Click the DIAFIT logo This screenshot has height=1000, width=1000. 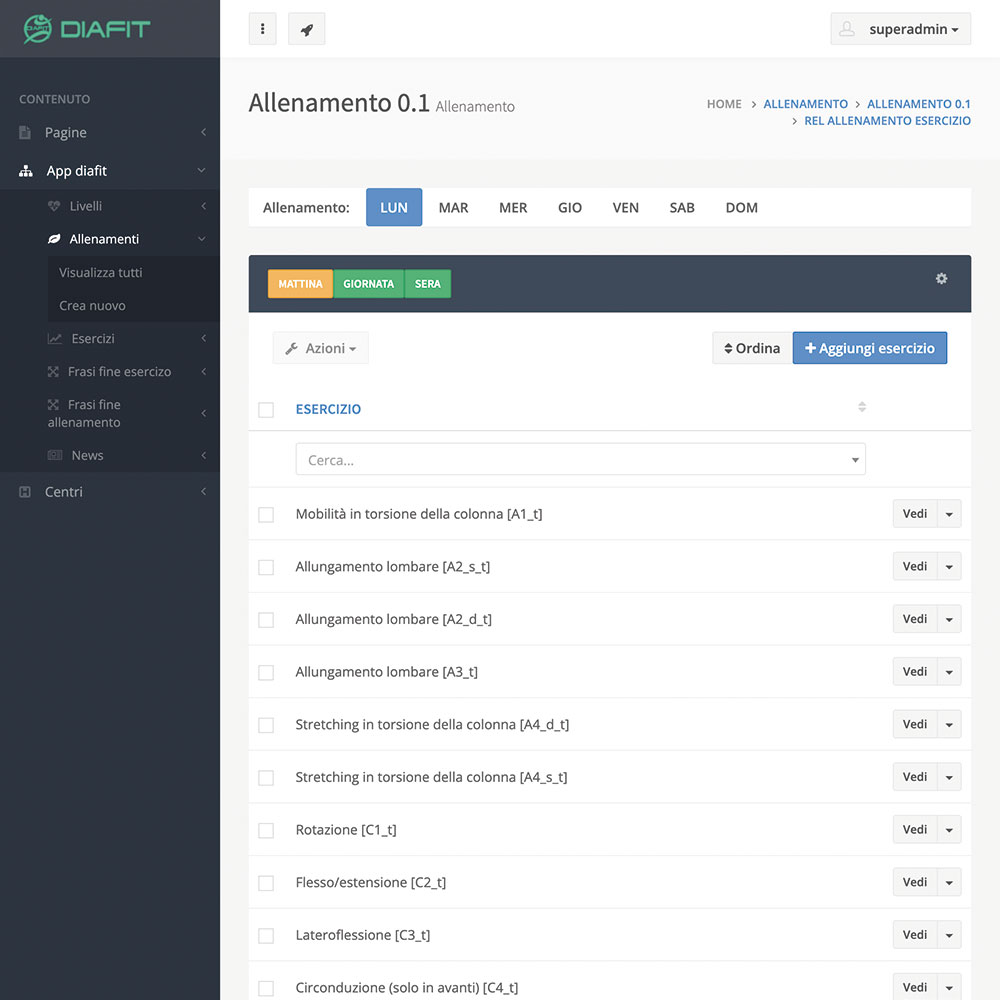pyautogui.click(x=88, y=28)
